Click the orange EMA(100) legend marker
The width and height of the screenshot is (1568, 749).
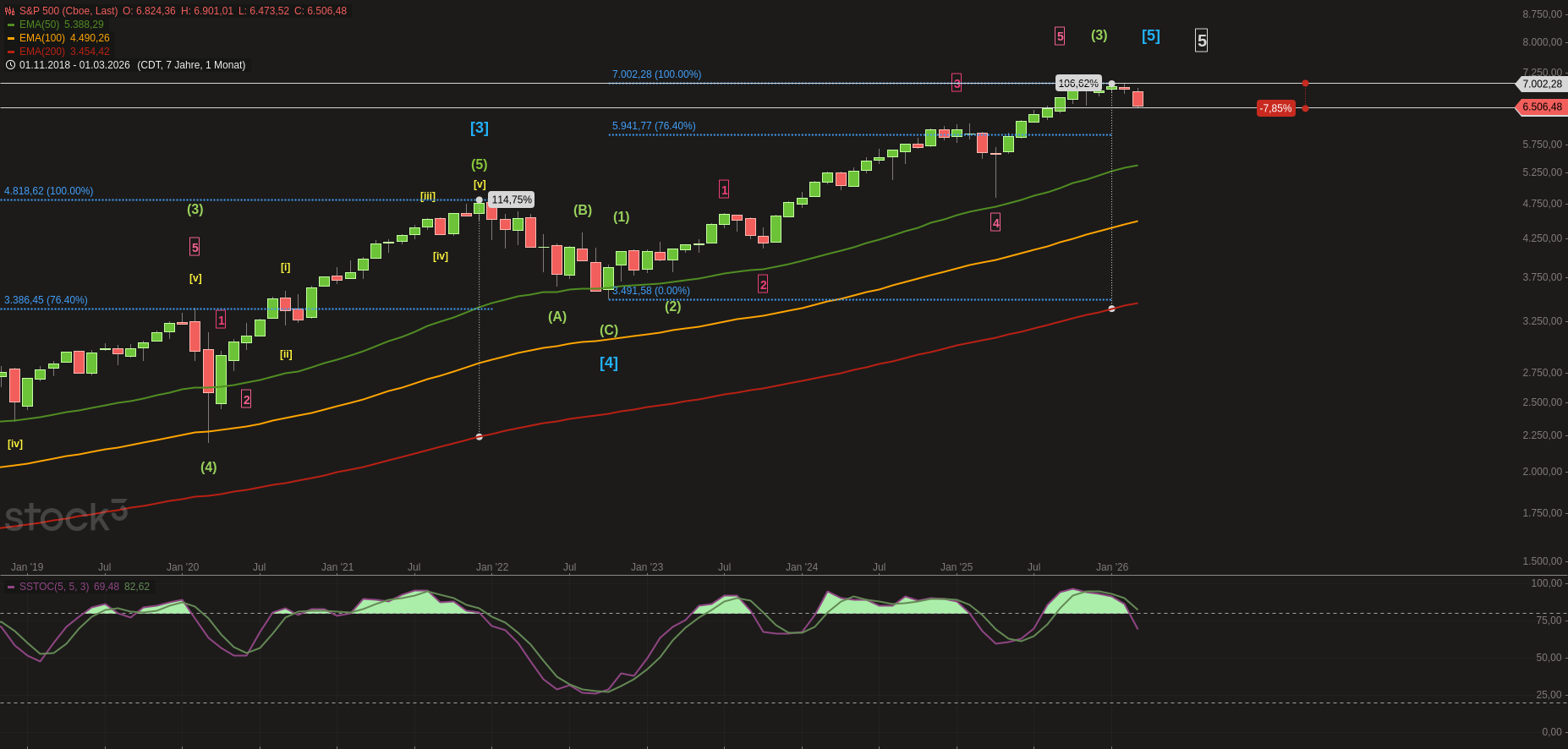click(x=11, y=39)
